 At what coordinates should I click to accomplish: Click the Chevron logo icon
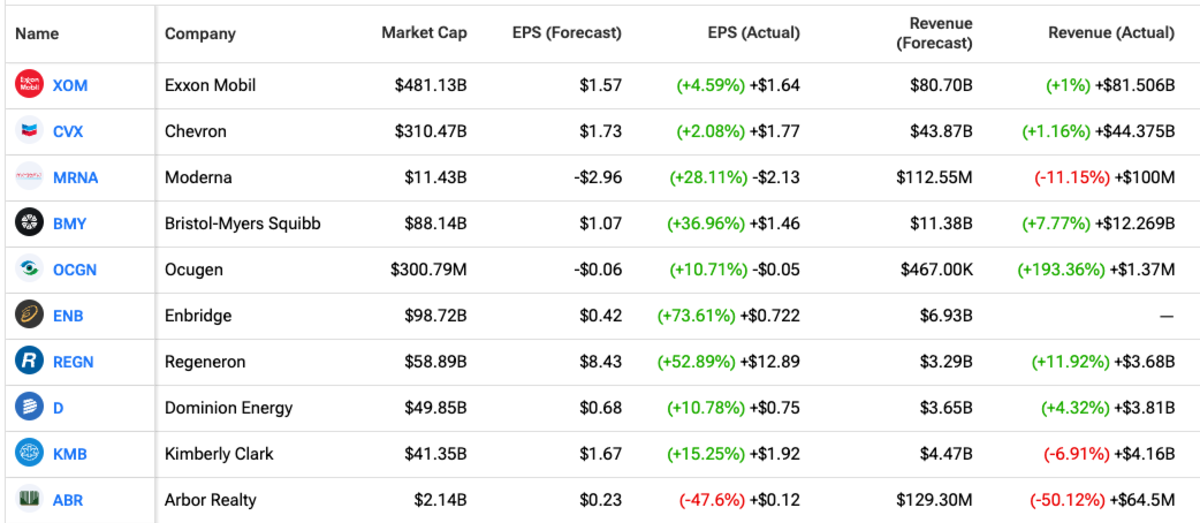tap(30, 131)
